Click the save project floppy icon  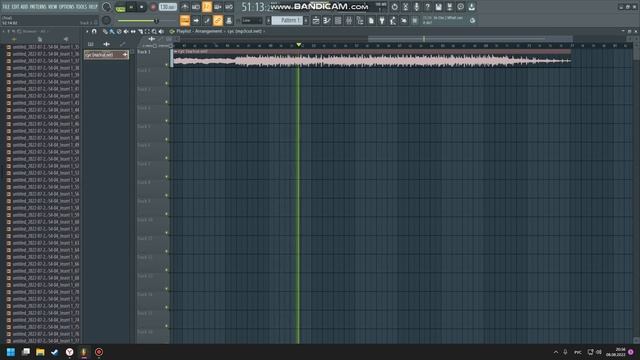point(438,7)
